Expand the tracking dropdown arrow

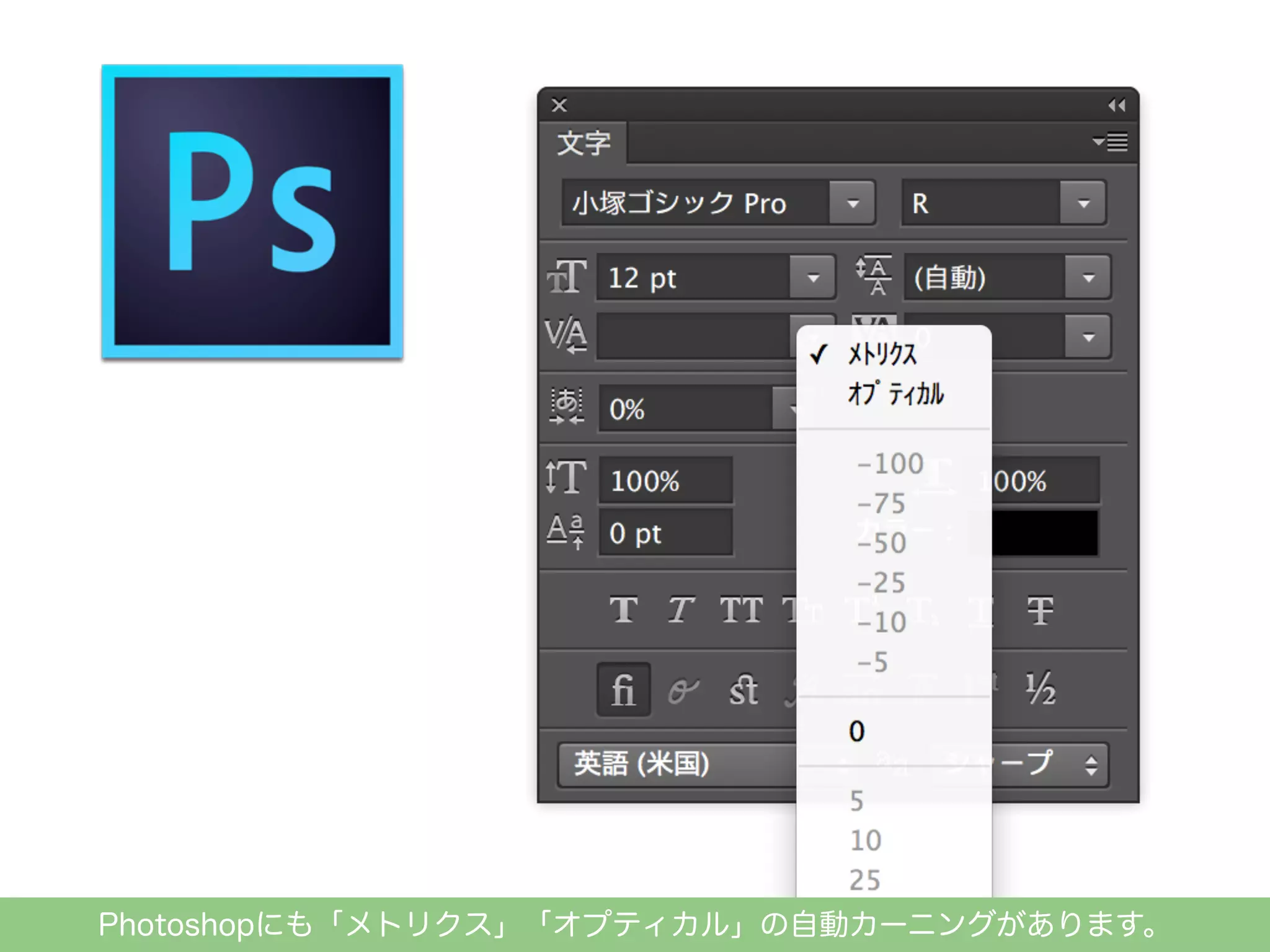[x=1088, y=337]
